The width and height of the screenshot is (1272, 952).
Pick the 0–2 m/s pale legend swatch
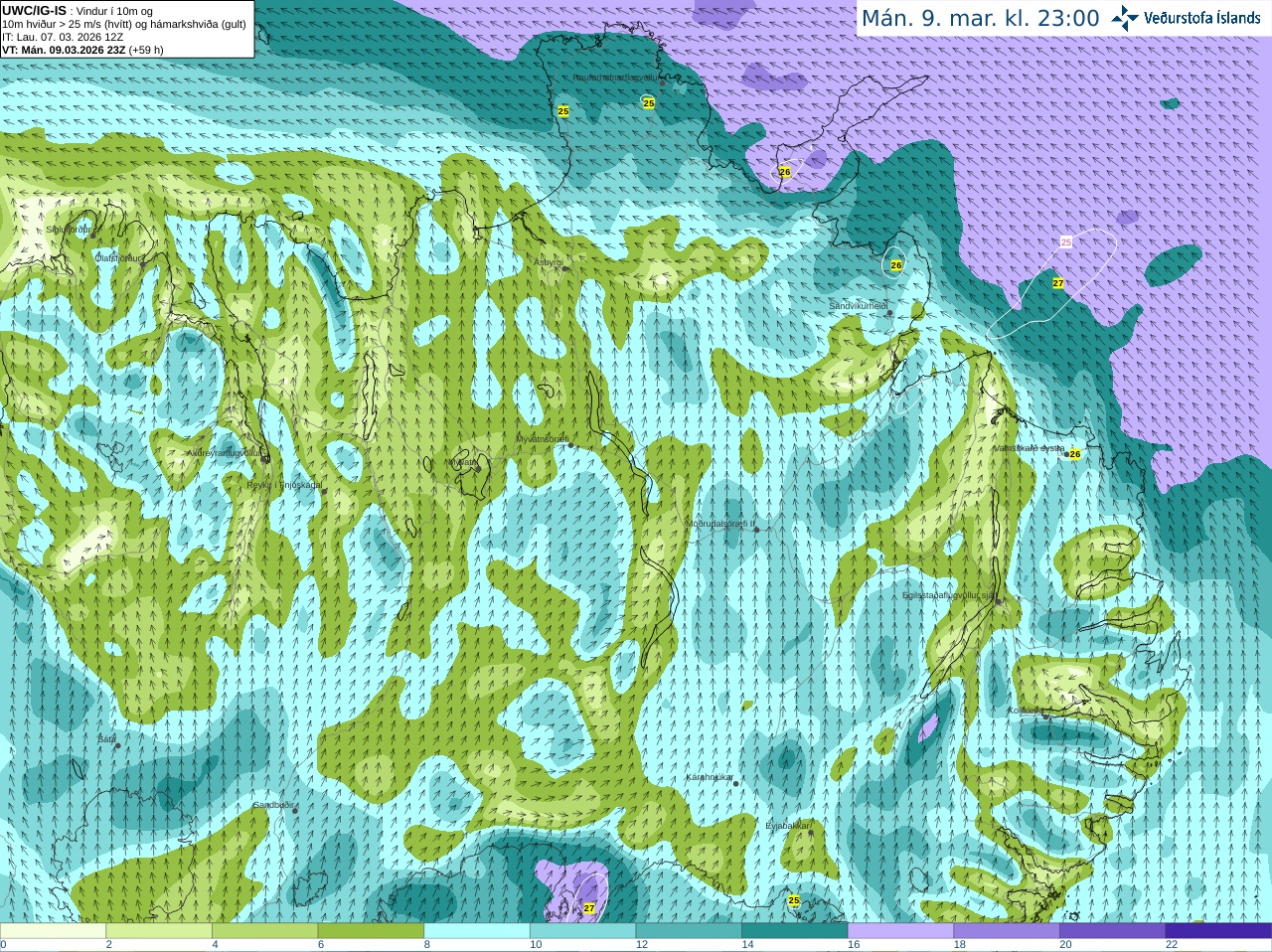coord(53,930)
